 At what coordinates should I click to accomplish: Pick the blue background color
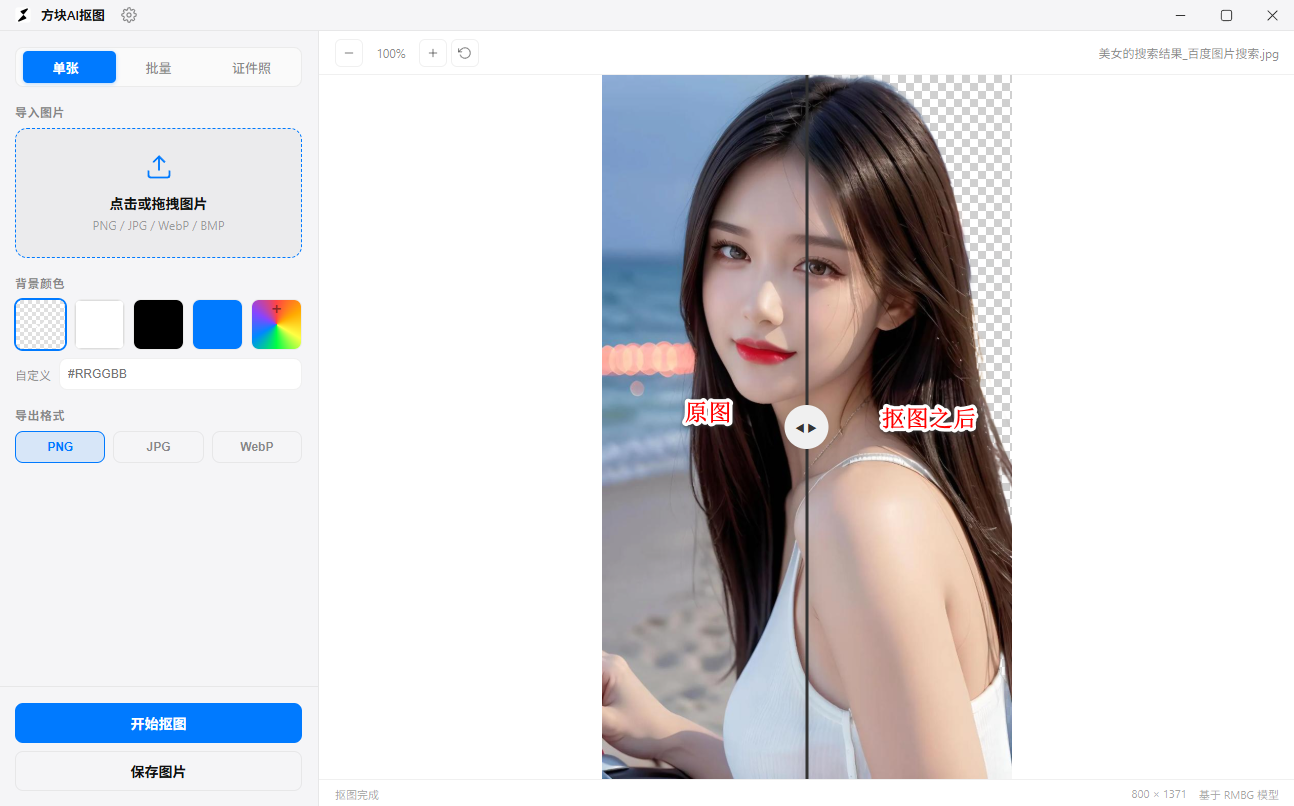tap(218, 324)
